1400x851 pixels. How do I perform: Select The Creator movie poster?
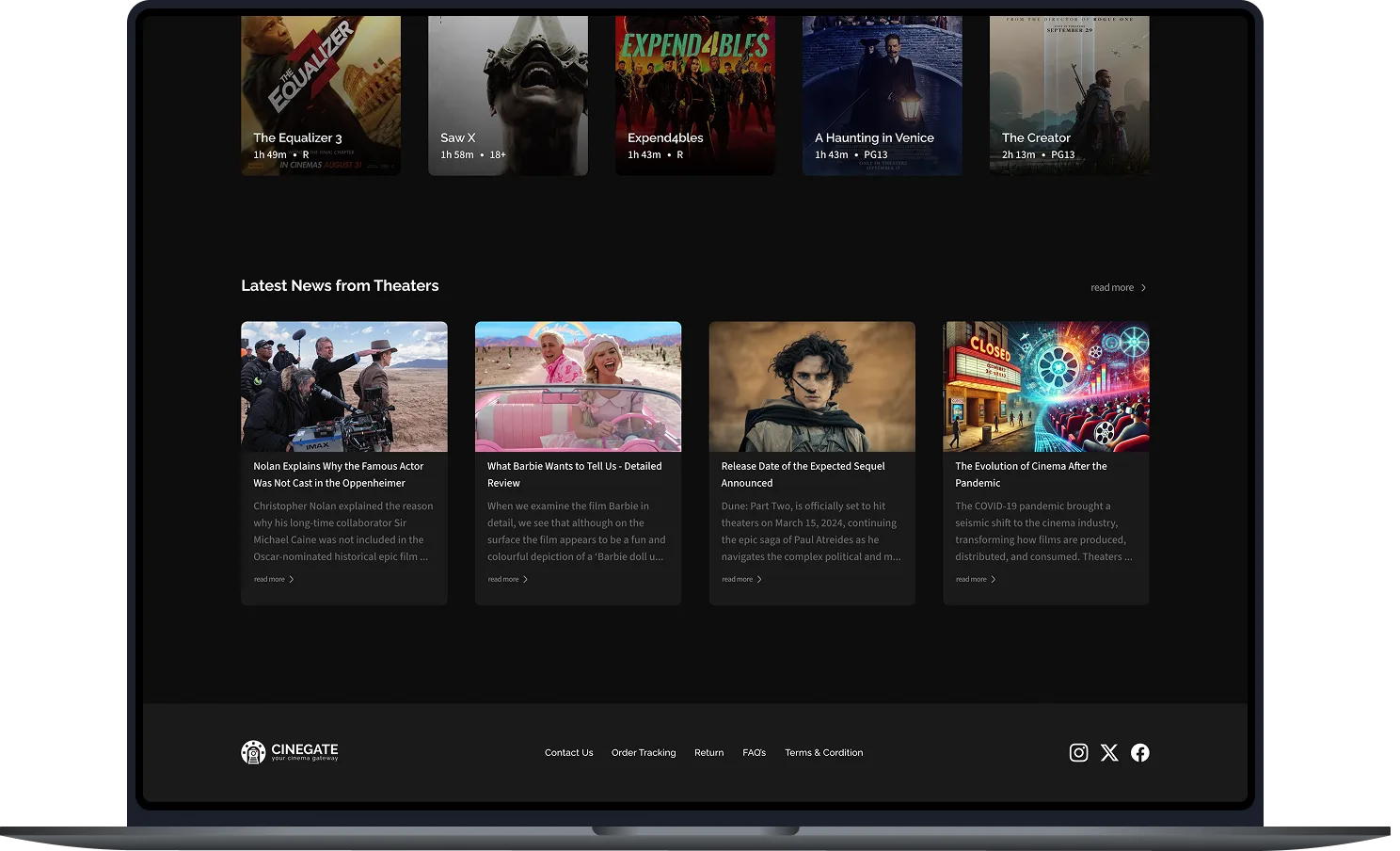pos(1070,95)
